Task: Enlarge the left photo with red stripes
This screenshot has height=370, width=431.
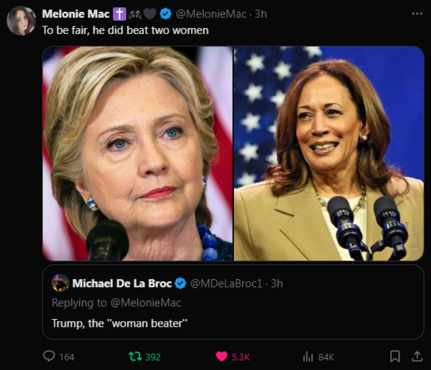Action: pos(138,153)
